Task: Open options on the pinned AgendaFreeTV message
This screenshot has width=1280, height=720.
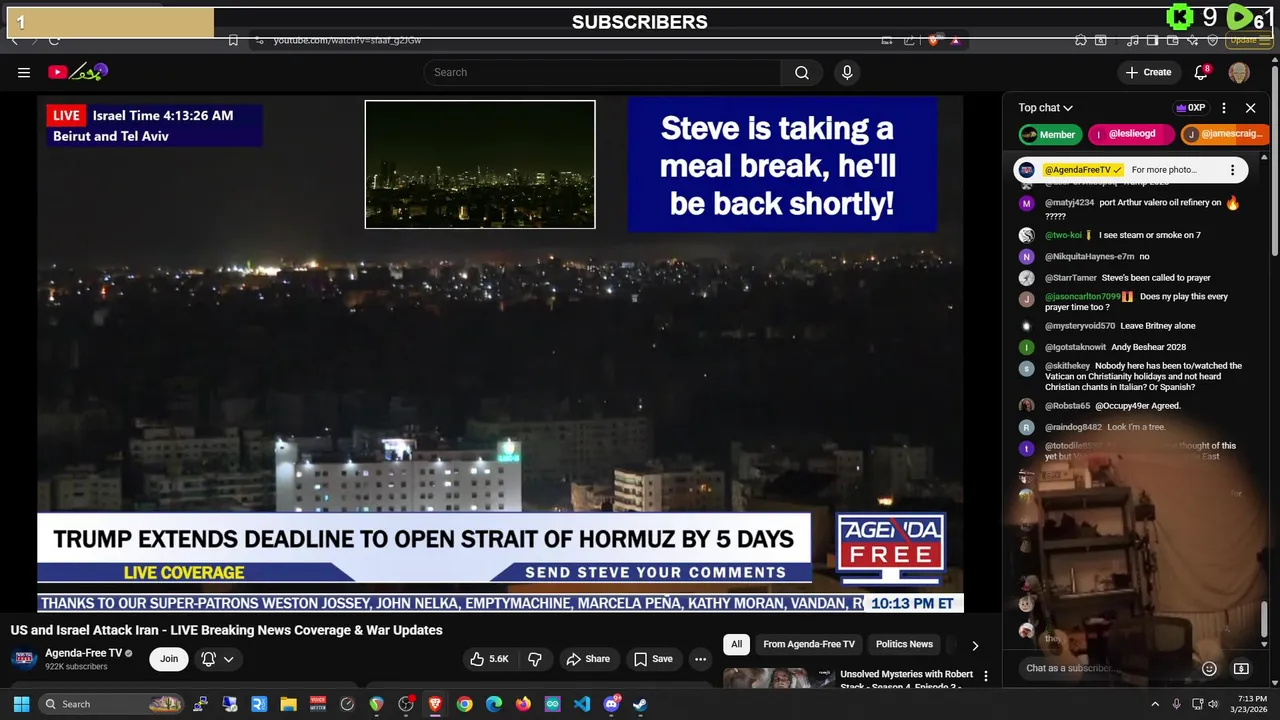Action: (1232, 170)
